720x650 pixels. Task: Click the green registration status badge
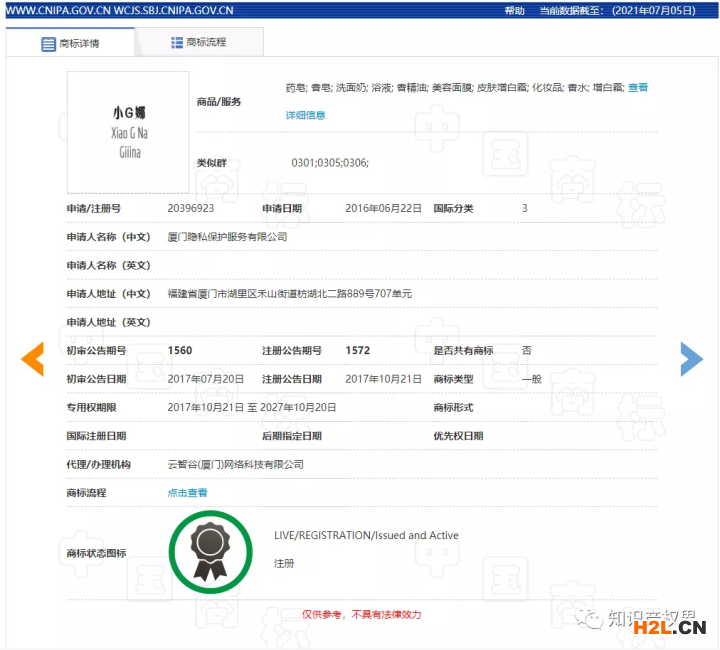pyautogui.click(x=209, y=552)
